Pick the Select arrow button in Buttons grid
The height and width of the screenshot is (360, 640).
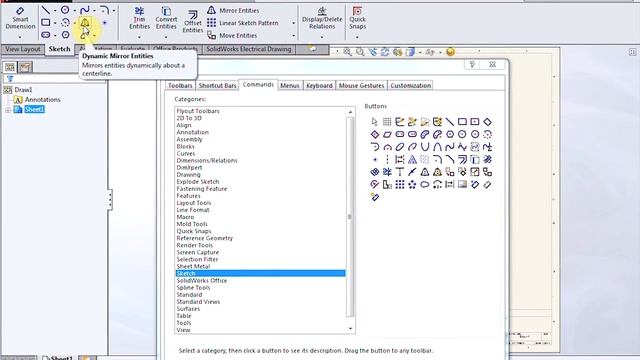374,122
